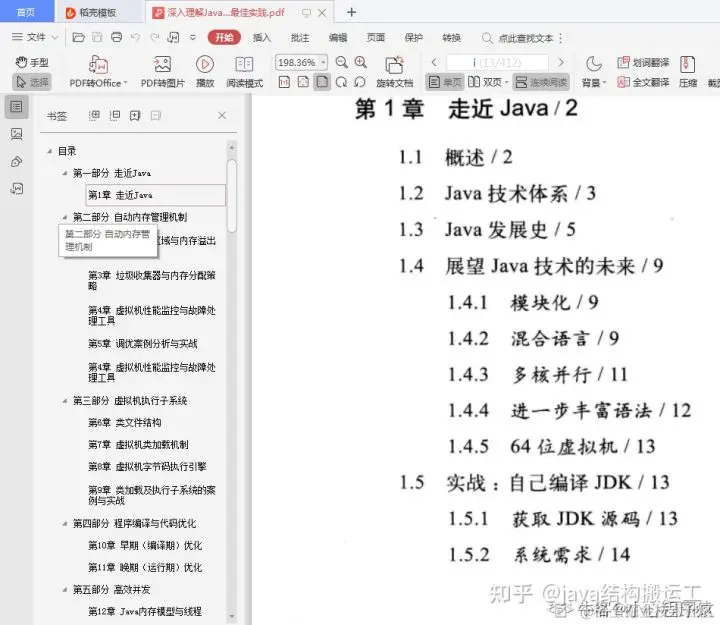
Task: Add a new bookmark icon
Action: pos(135,115)
